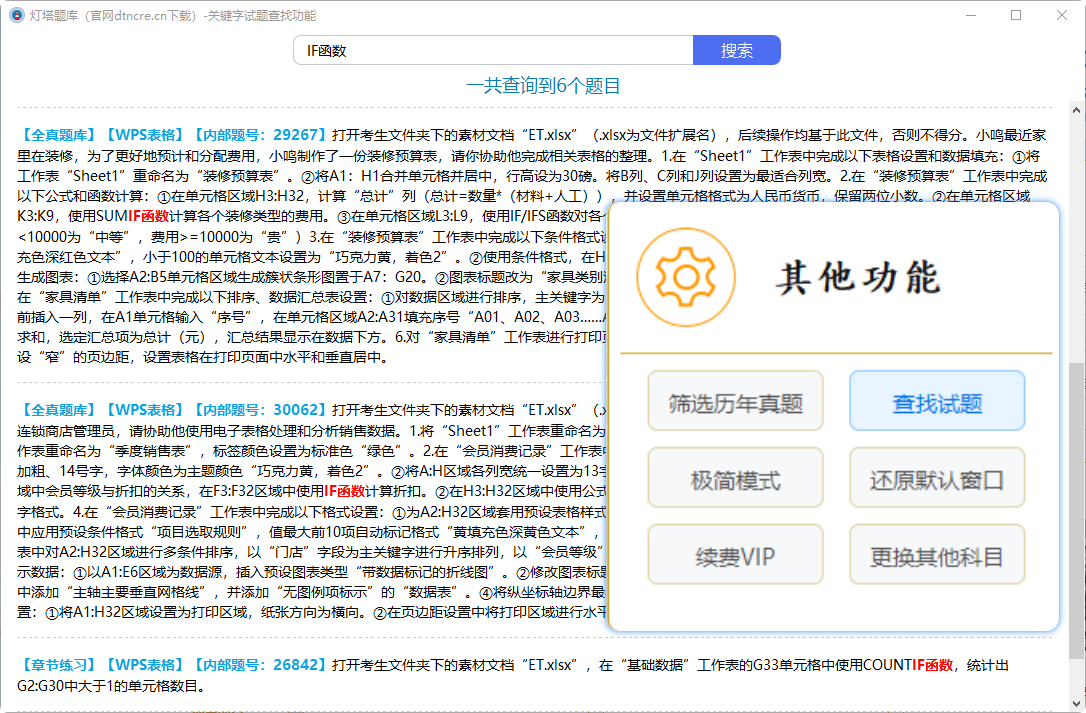The image size is (1086, 713).
Task: Click the scrollbar down arrow
Action: (x=1076, y=703)
